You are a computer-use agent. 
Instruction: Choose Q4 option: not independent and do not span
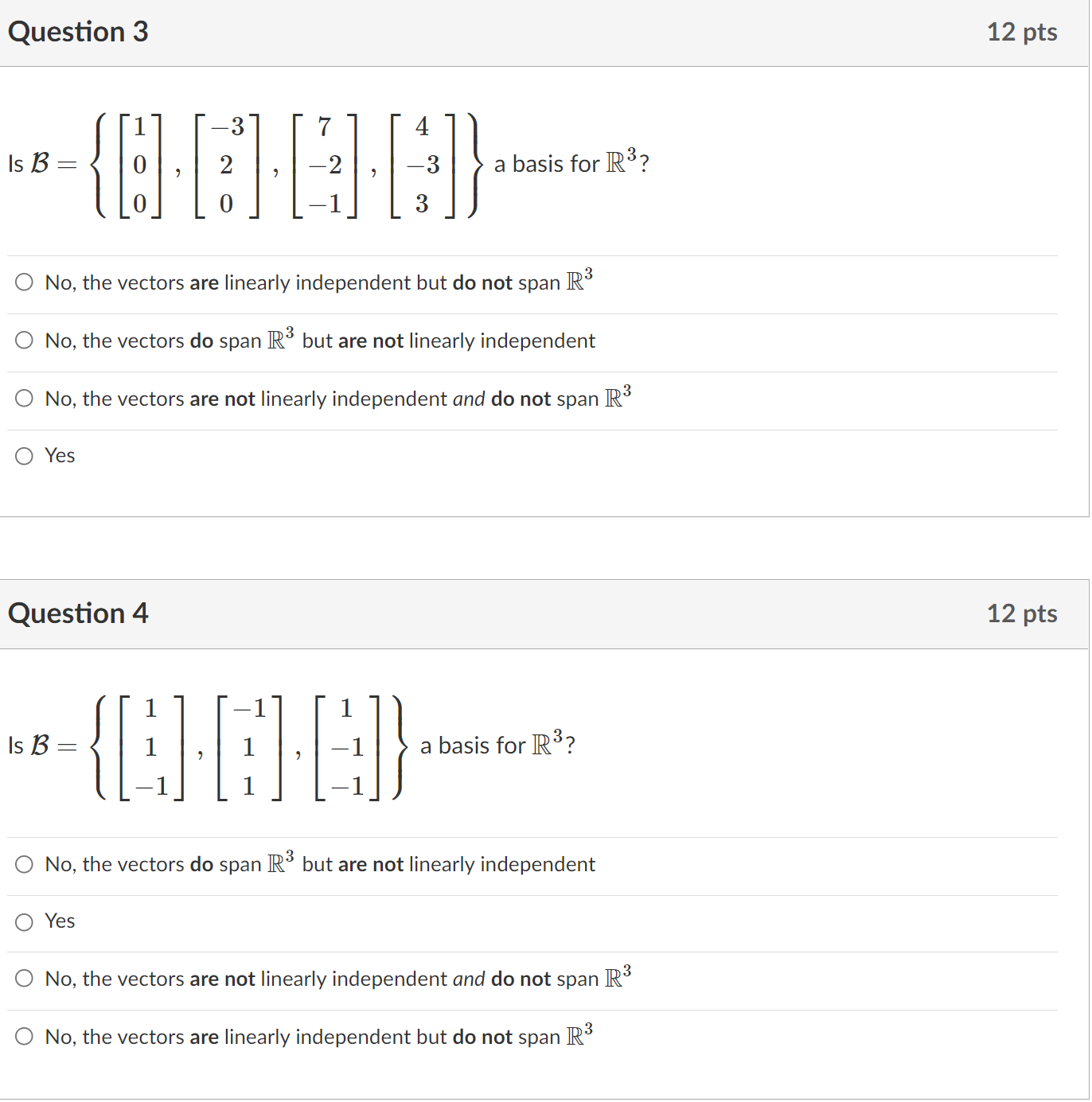click(x=24, y=978)
